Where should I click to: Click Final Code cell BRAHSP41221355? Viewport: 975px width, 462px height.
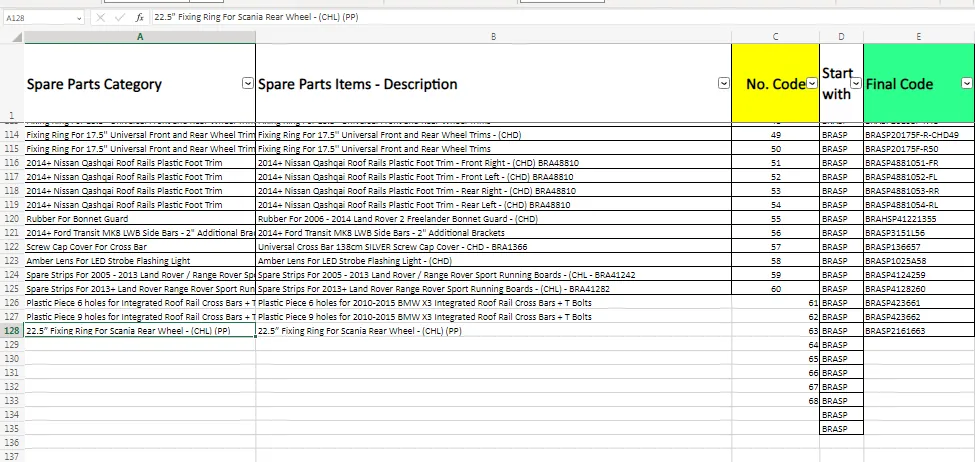click(x=919, y=219)
